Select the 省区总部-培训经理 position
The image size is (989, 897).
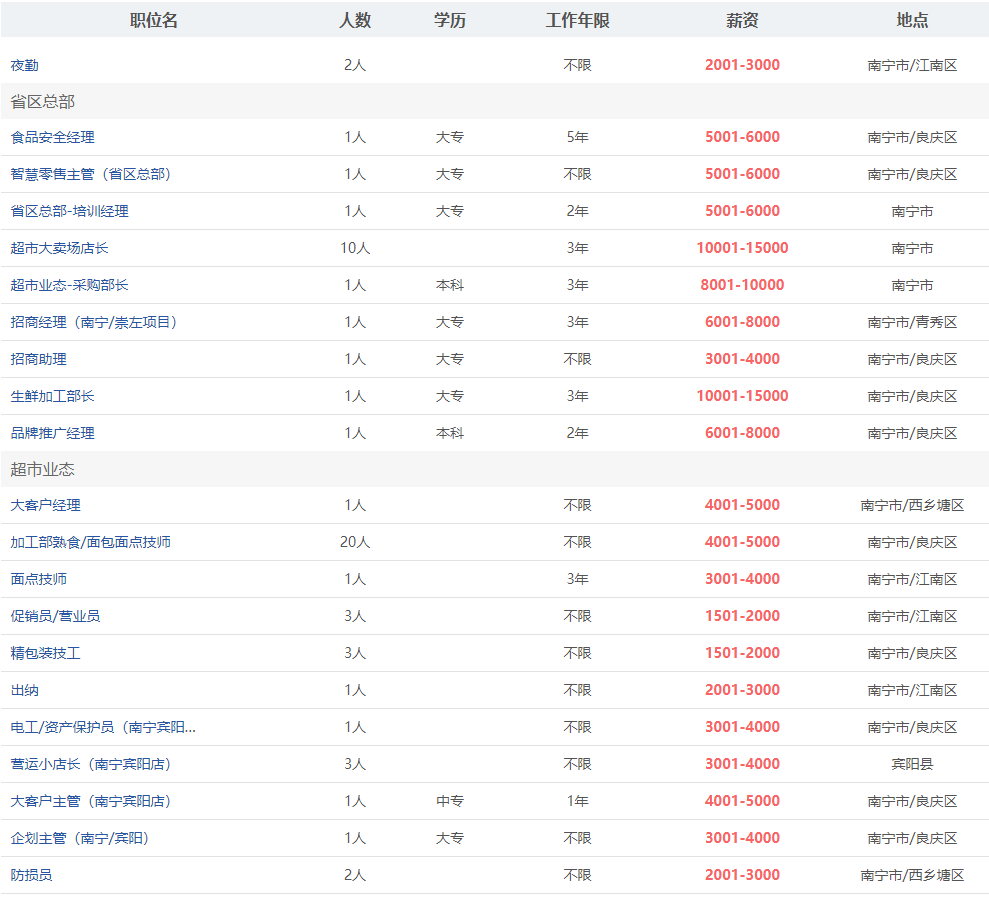(70, 211)
